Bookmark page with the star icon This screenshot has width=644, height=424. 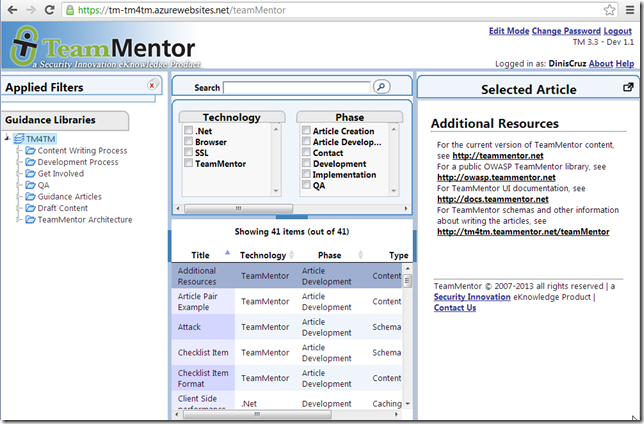pos(609,10)
